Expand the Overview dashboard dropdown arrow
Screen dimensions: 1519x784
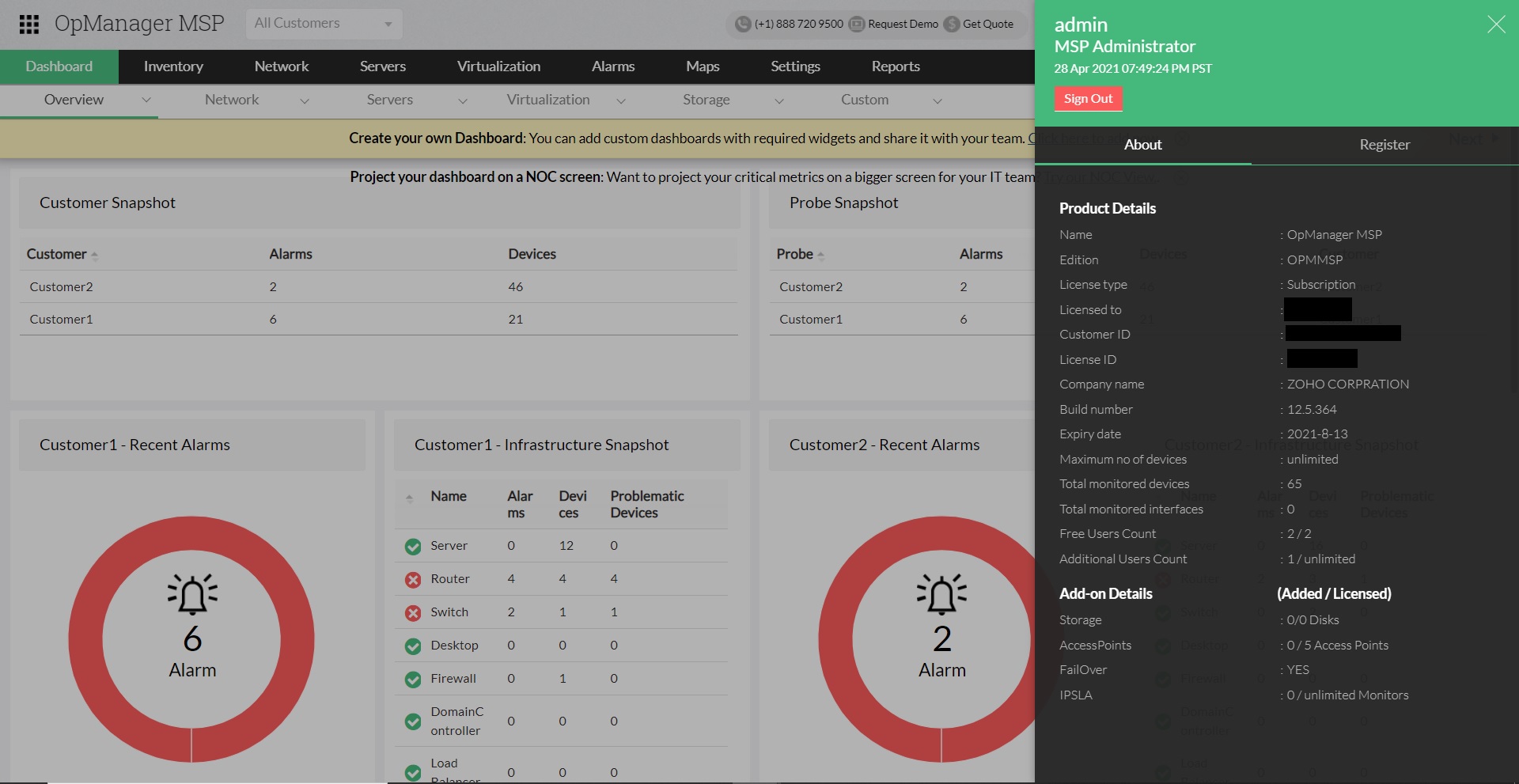click(146, 100)
